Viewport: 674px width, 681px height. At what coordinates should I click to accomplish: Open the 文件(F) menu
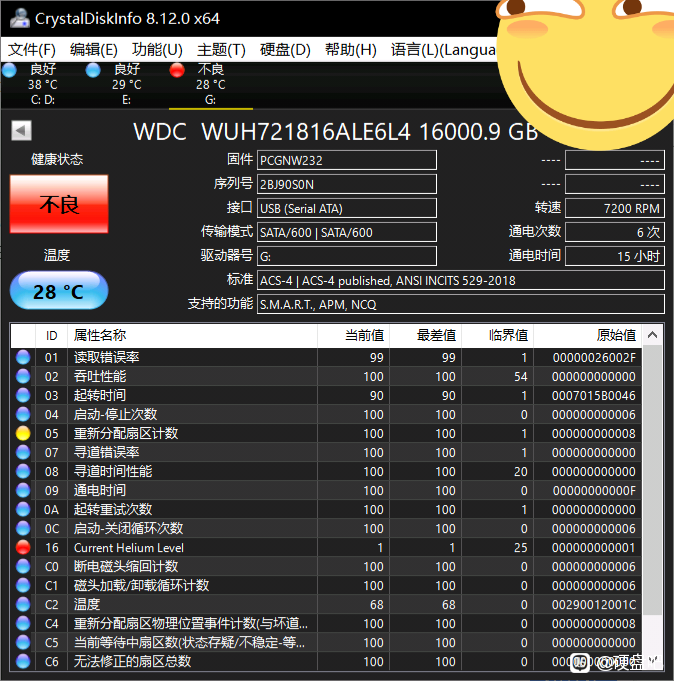[x=32, y=50]
